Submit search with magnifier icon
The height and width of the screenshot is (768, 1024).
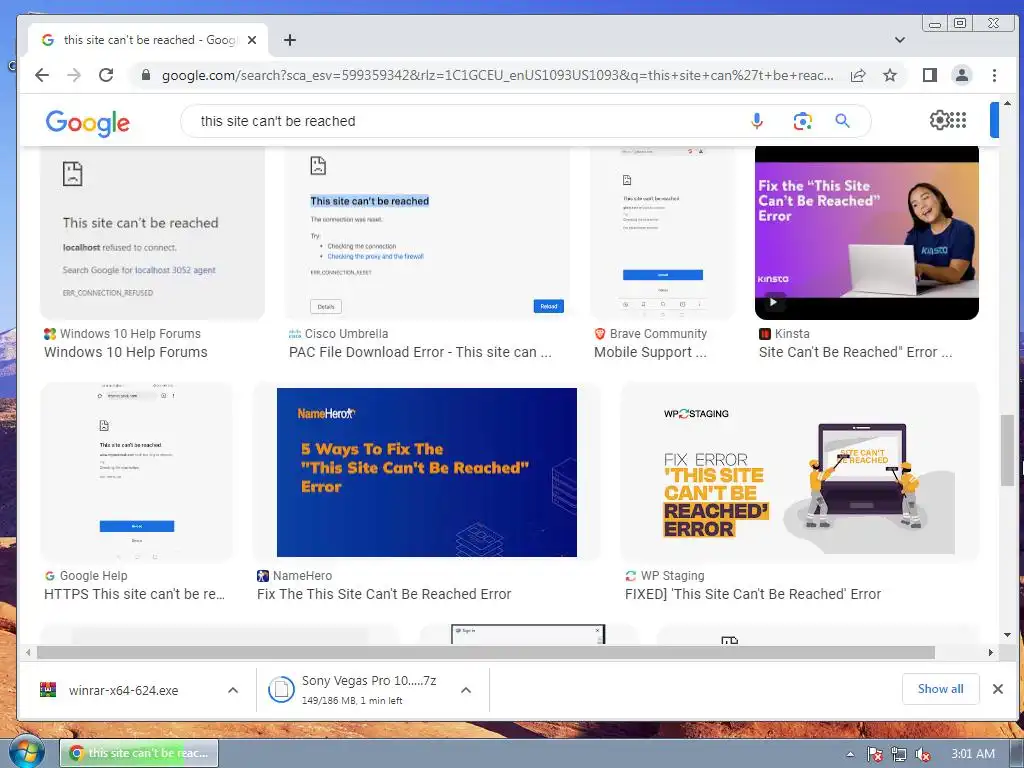[x=842, y=121]
